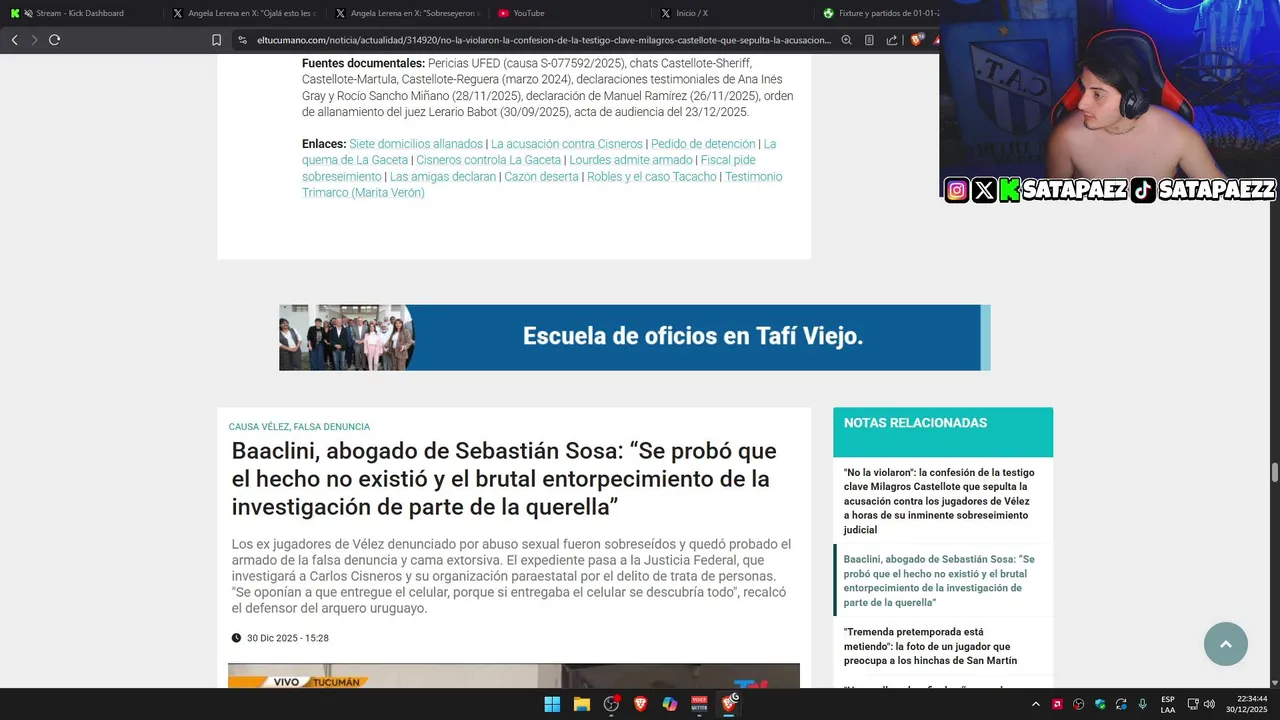This screenshot has width=1280, height=720.
Task: Open the reader mode icon in address bar
Action: click(x=869, y=40)
